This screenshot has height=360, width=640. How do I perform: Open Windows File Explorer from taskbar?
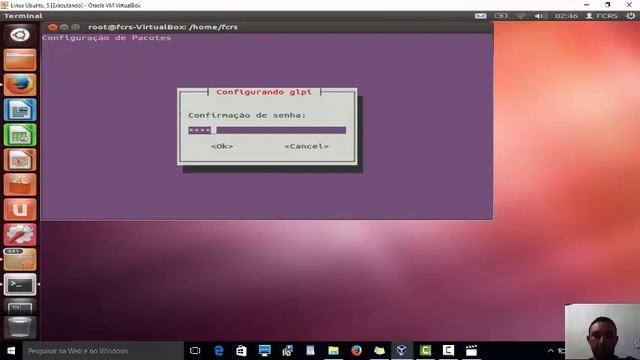[x=333, y=351]
